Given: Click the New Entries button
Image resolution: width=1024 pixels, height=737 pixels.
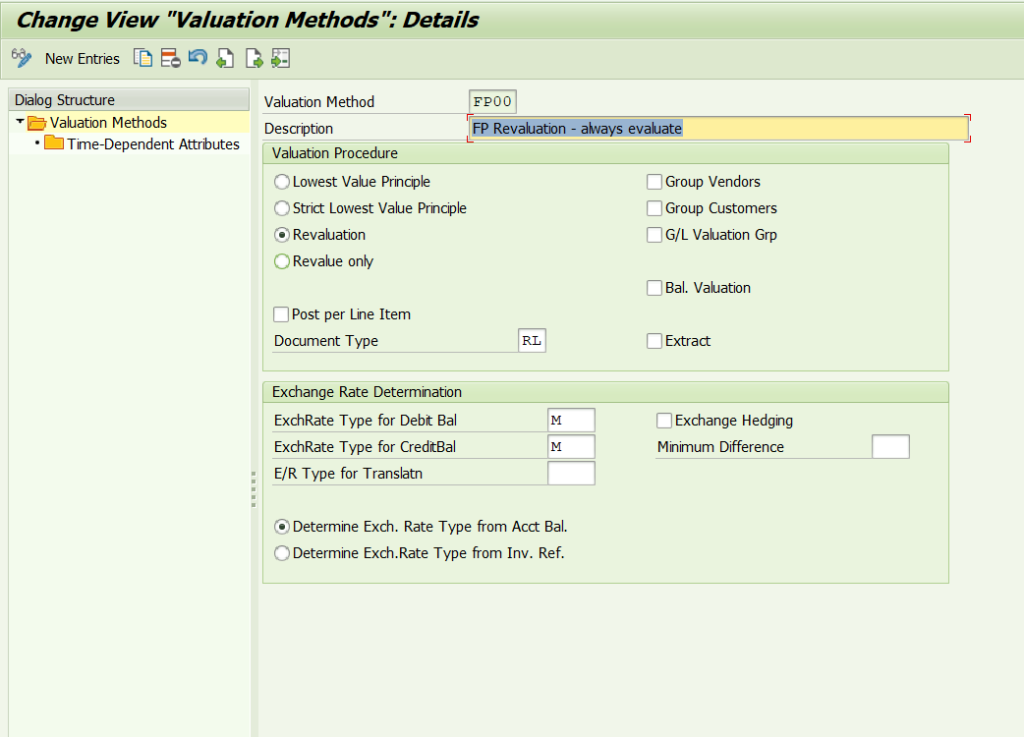Looking at the screenshot, I should pos(82,58).
